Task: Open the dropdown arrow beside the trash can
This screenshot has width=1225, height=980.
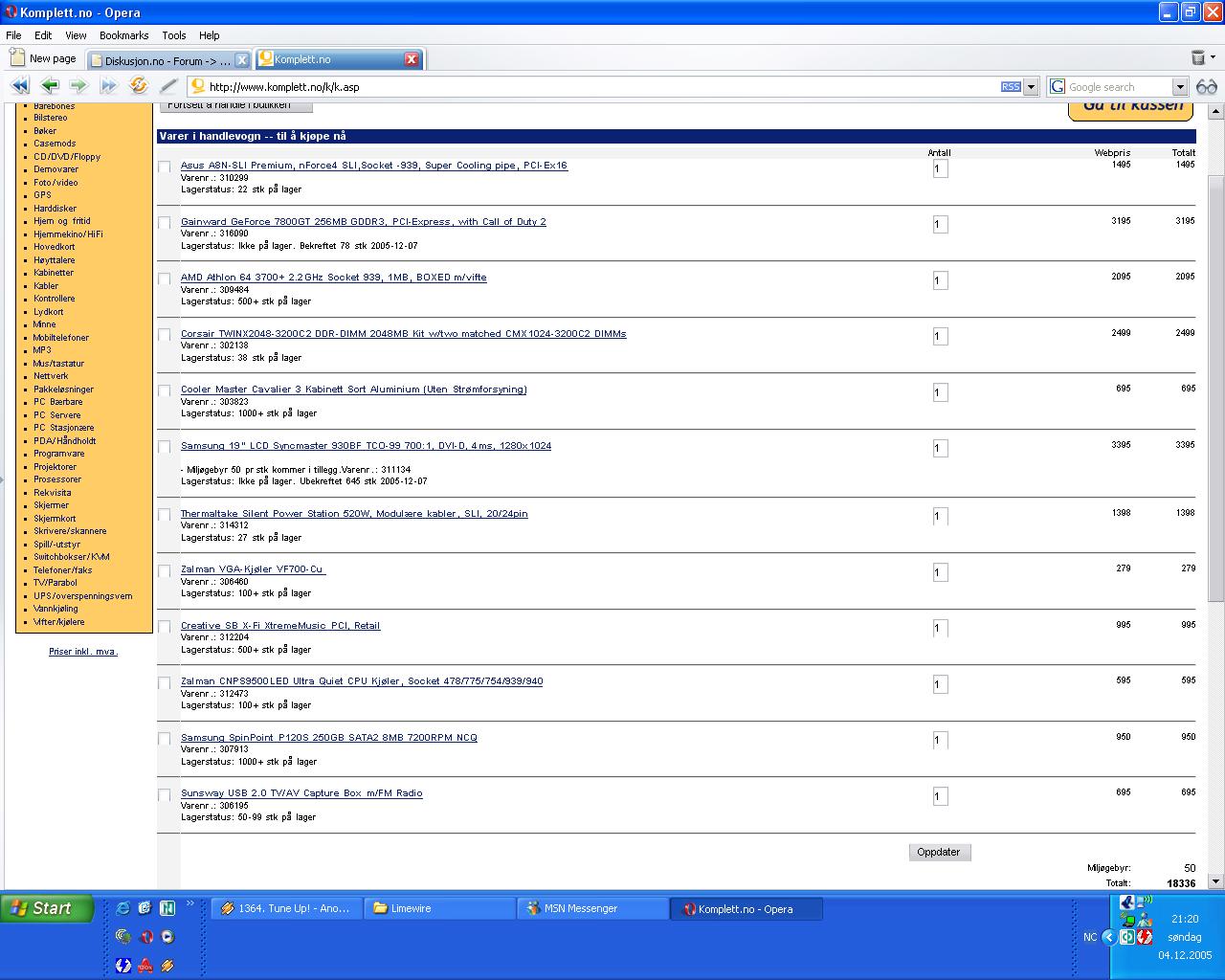Action: pyautogui.click(x=1213, y=59)
